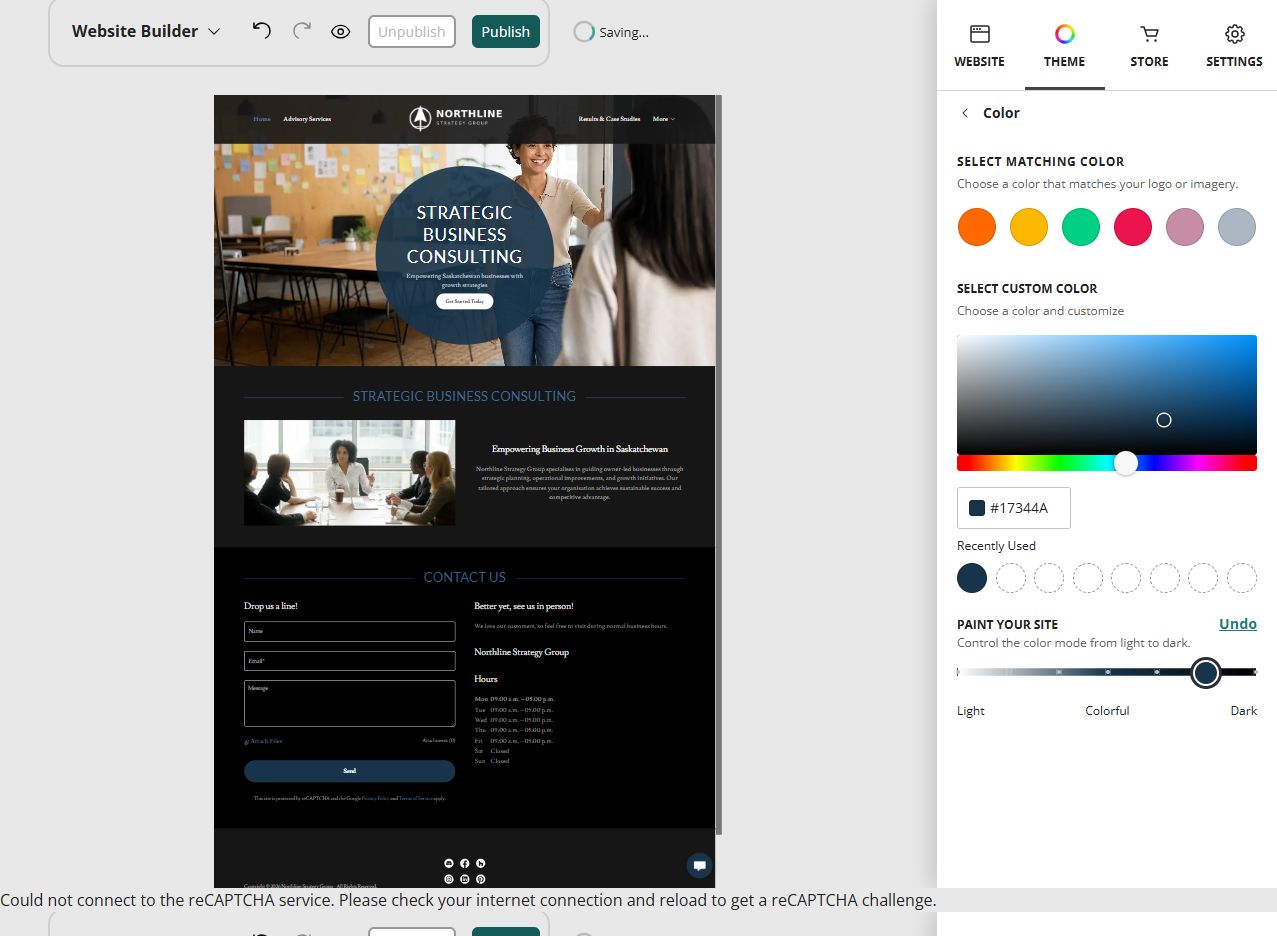Click the Attach Files link

(263, 741)
